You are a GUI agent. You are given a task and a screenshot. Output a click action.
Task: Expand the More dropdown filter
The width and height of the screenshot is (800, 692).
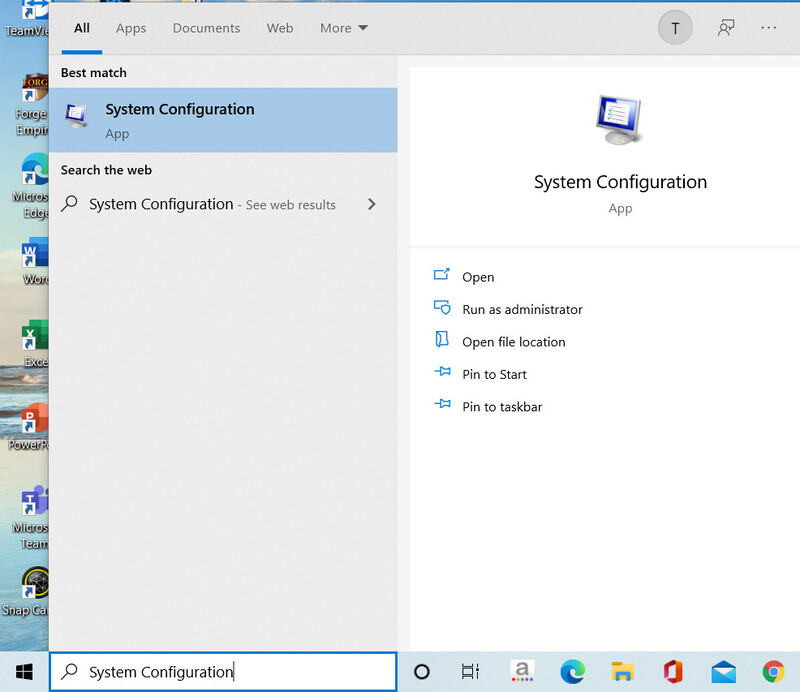pyautogui.click(x=343, y=28)
